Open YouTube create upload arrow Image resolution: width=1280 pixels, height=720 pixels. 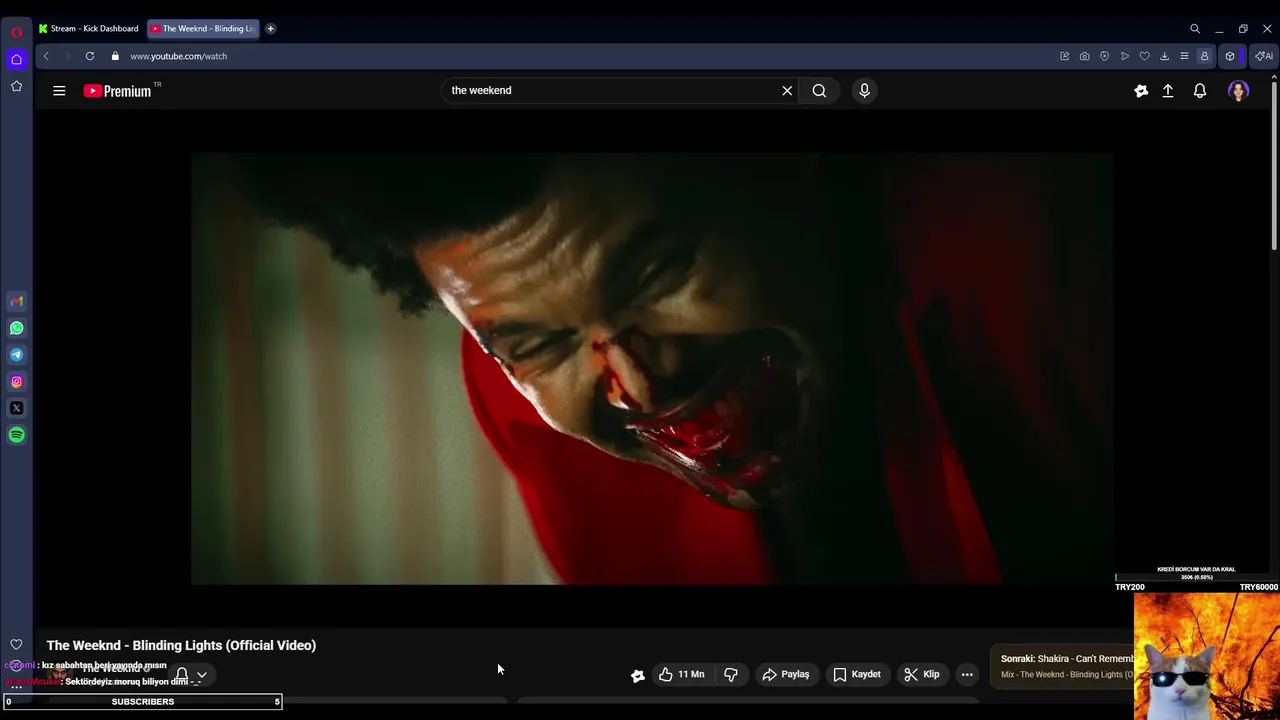[x=1168, y=91]
